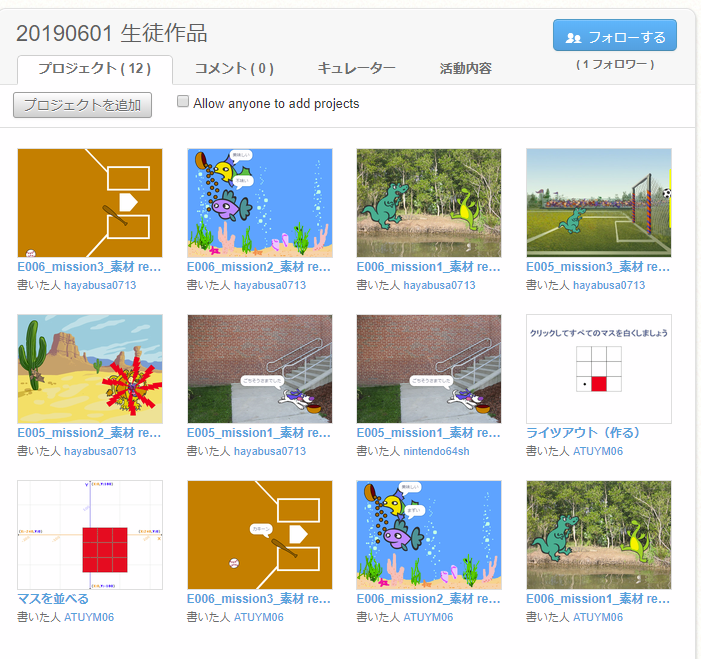
Task: Open the プロジェクト (12) tab
Action: coord(95,69)
